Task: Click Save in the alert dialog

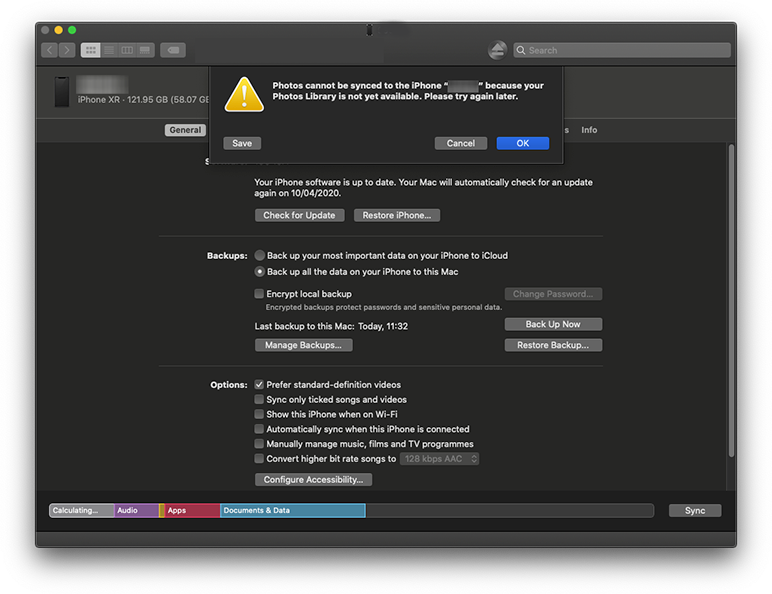Action: point(242,143)
